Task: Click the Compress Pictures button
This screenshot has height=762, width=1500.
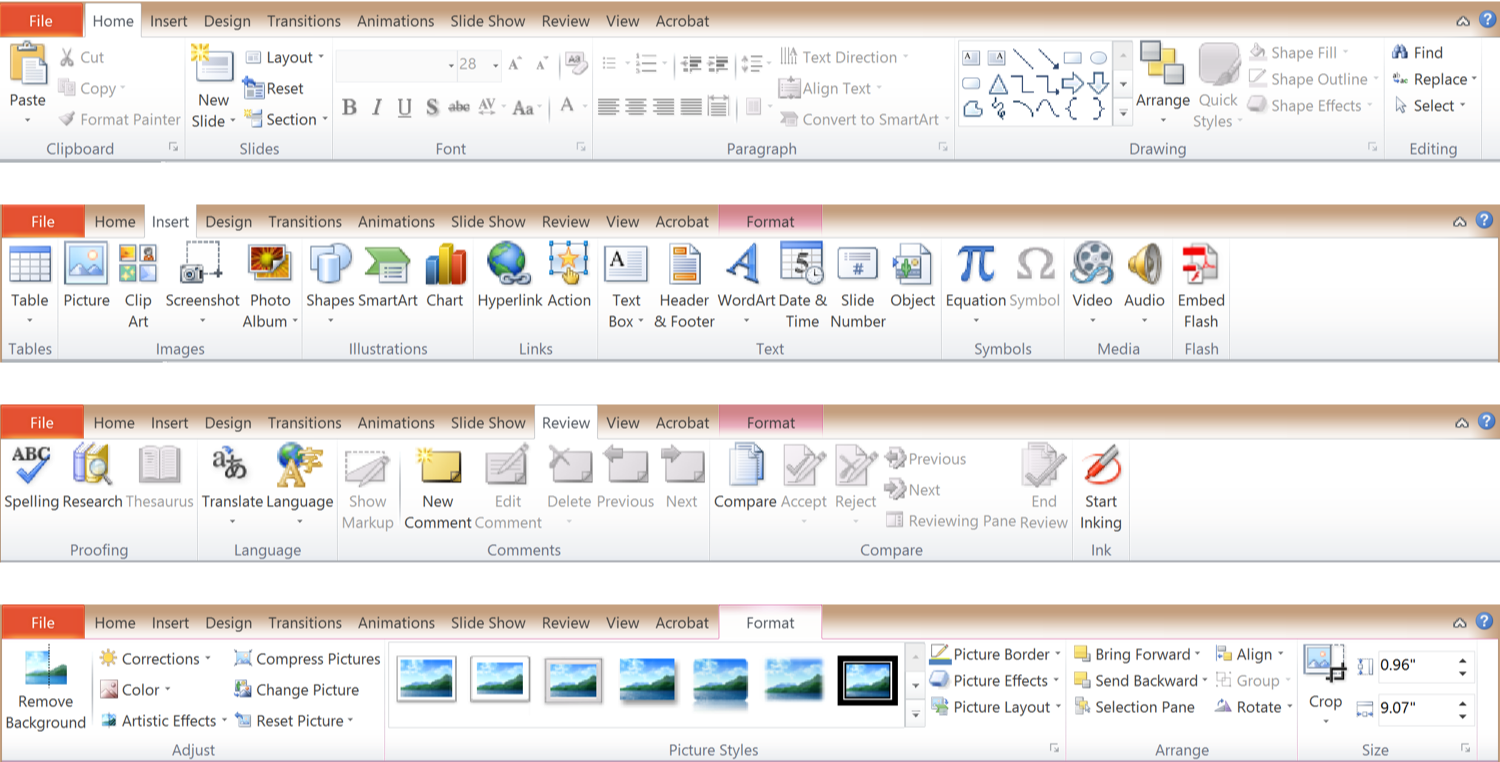Action: (x=307, y=658)
